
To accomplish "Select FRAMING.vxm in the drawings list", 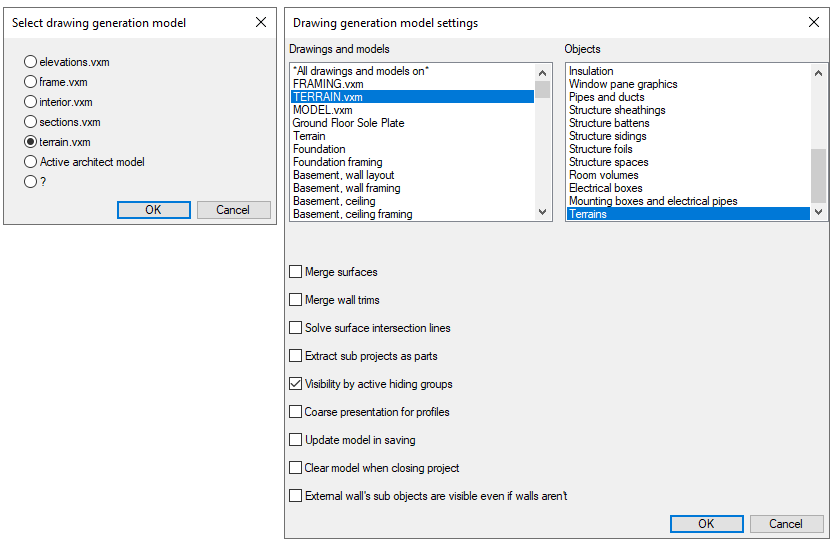I will [328, 84].
